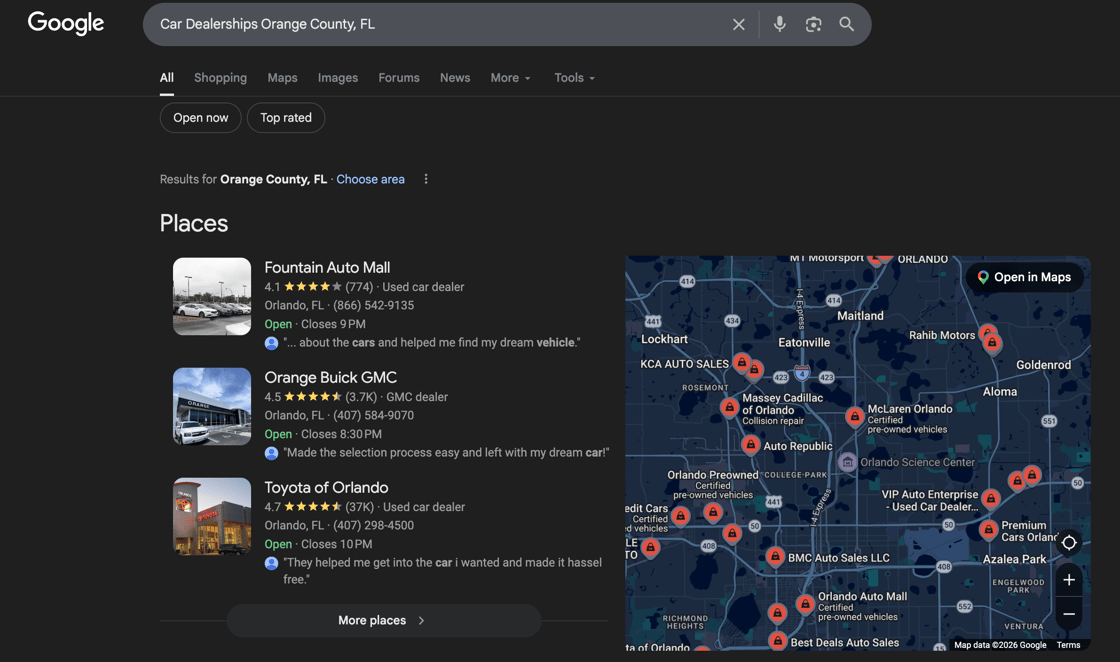Screen dimensions: 1120x662
Task: Click the magnifying glass search button
Action: tap(847, 24)
